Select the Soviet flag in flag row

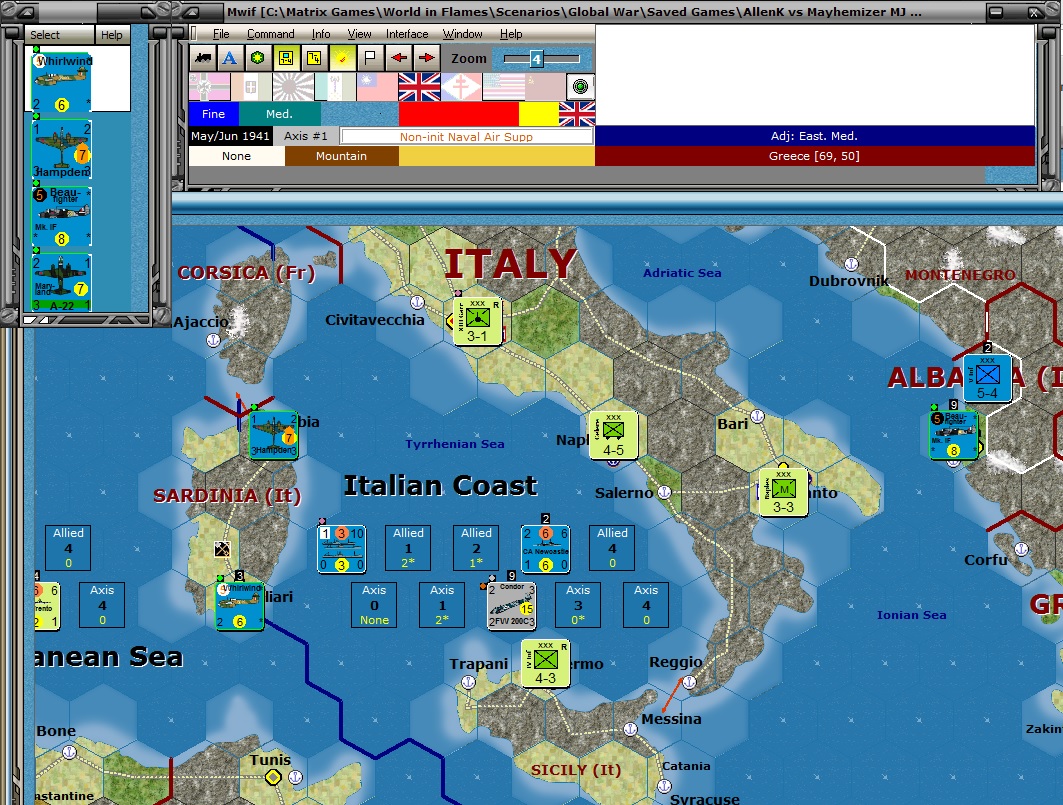click(545, 87)
